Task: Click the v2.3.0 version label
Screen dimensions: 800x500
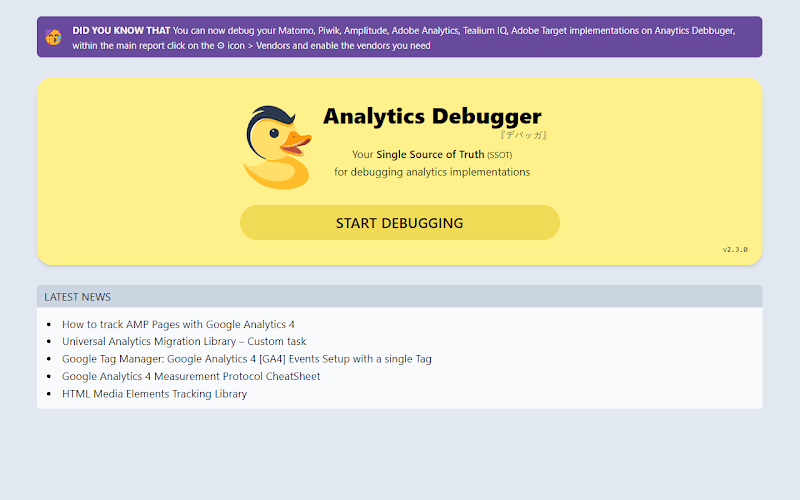Action: [735, 249]
